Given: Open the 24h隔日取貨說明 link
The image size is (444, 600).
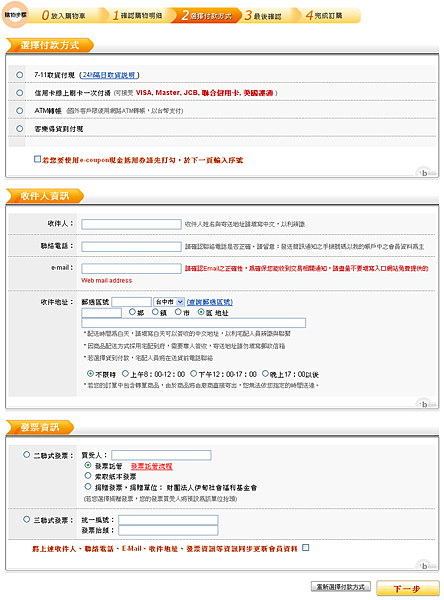Looking at the screenshot, I should pos(109,75).
